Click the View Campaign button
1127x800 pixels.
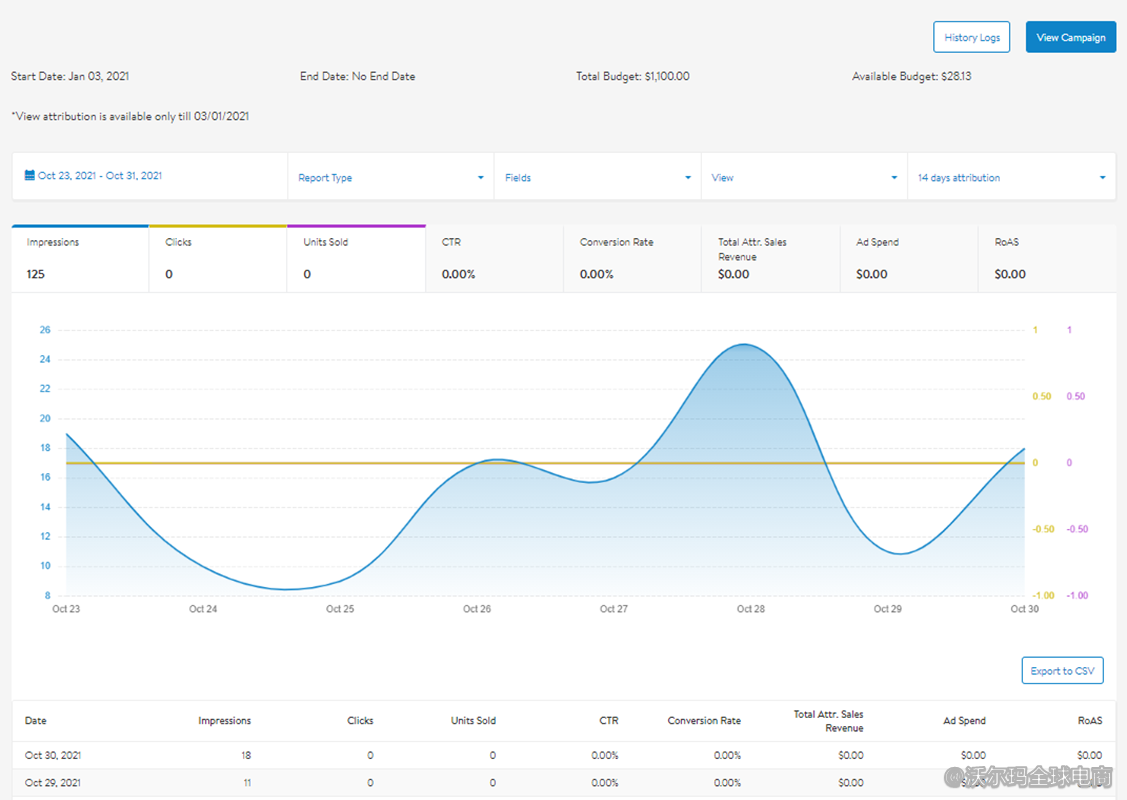[1070, 37]
